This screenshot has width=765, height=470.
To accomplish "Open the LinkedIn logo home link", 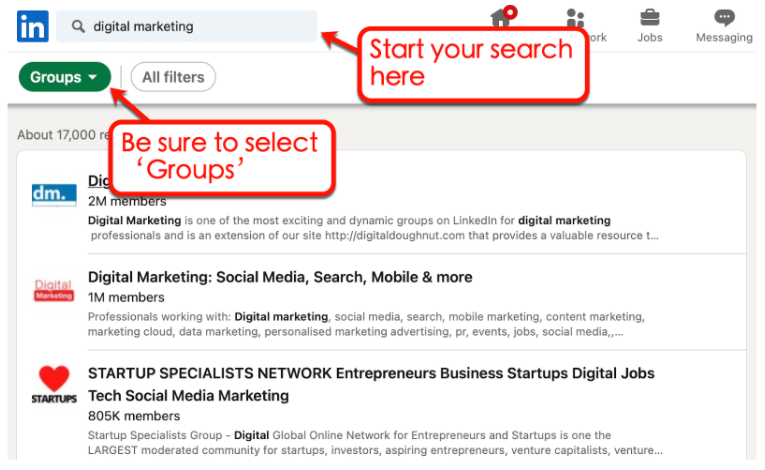I will pyautogui.click(x=32, y=26).
